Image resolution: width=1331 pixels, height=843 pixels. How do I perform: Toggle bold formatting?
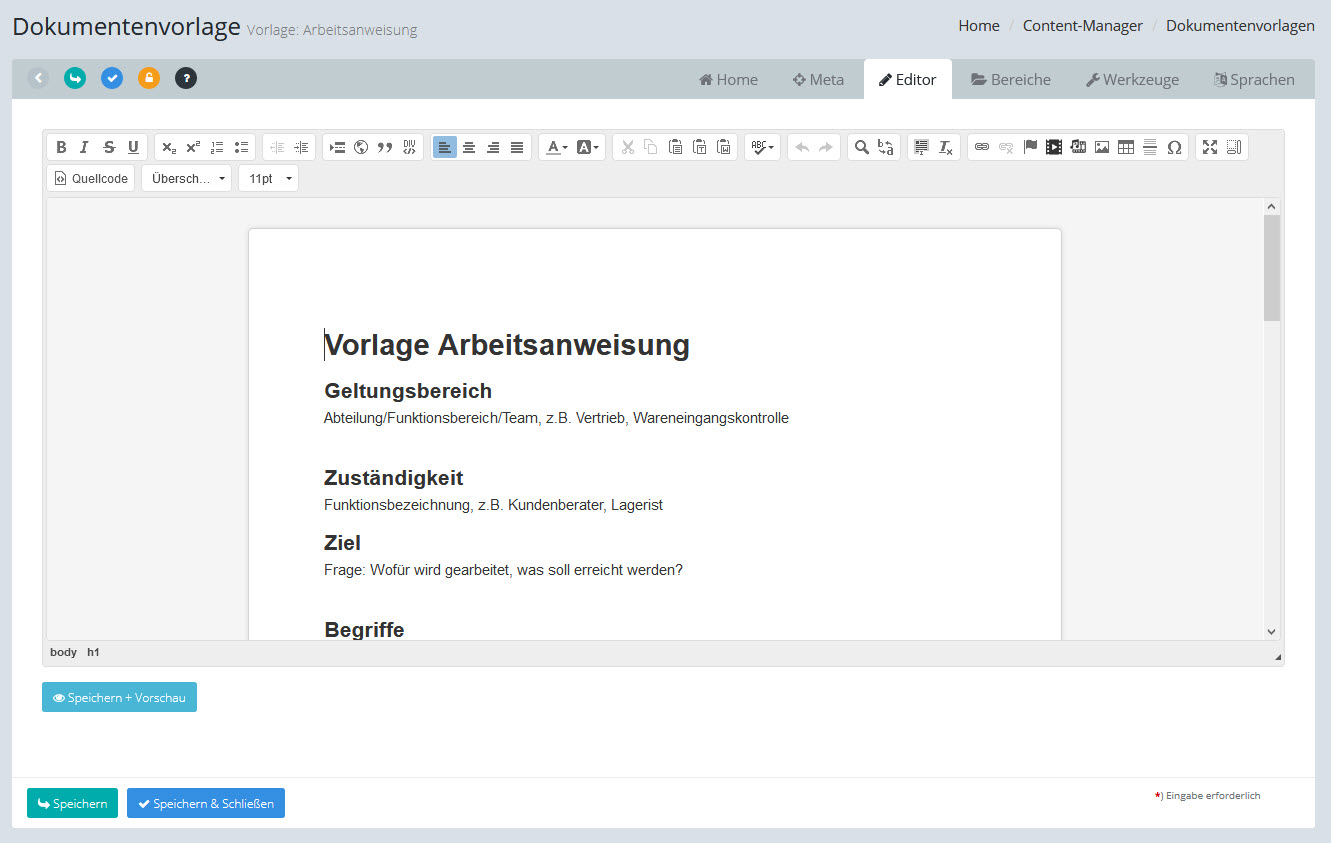click(x=61, y=147)
